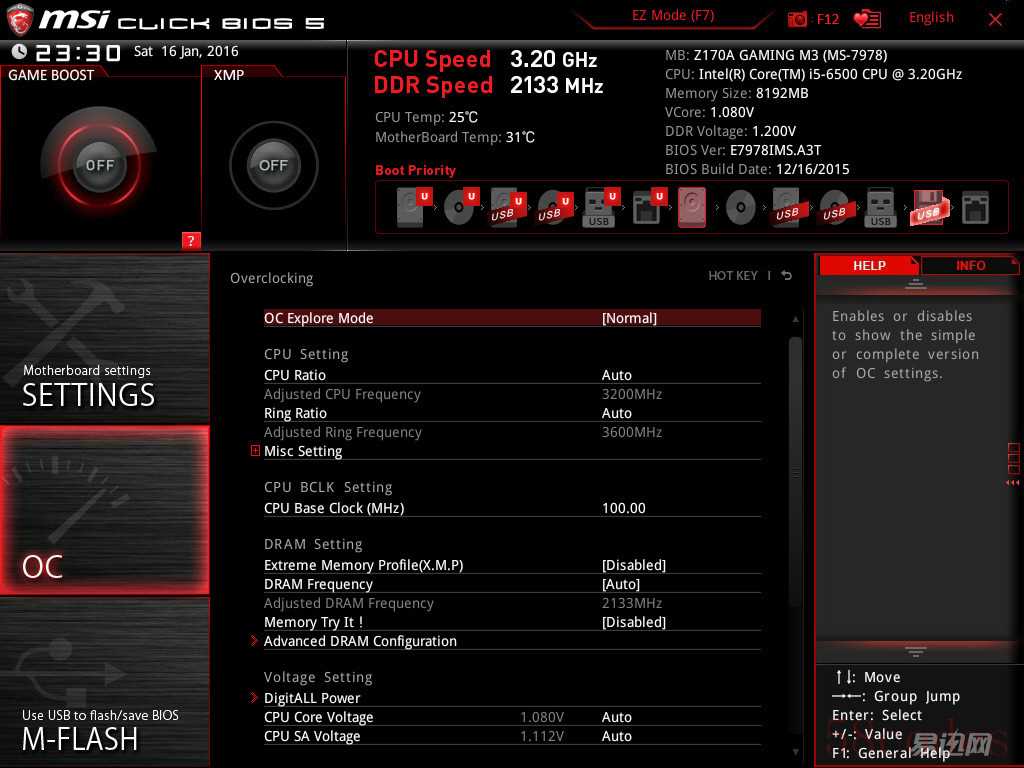Click the CPU Ratio Auto value
1024x768 pixels.
(x=616, y=375)
